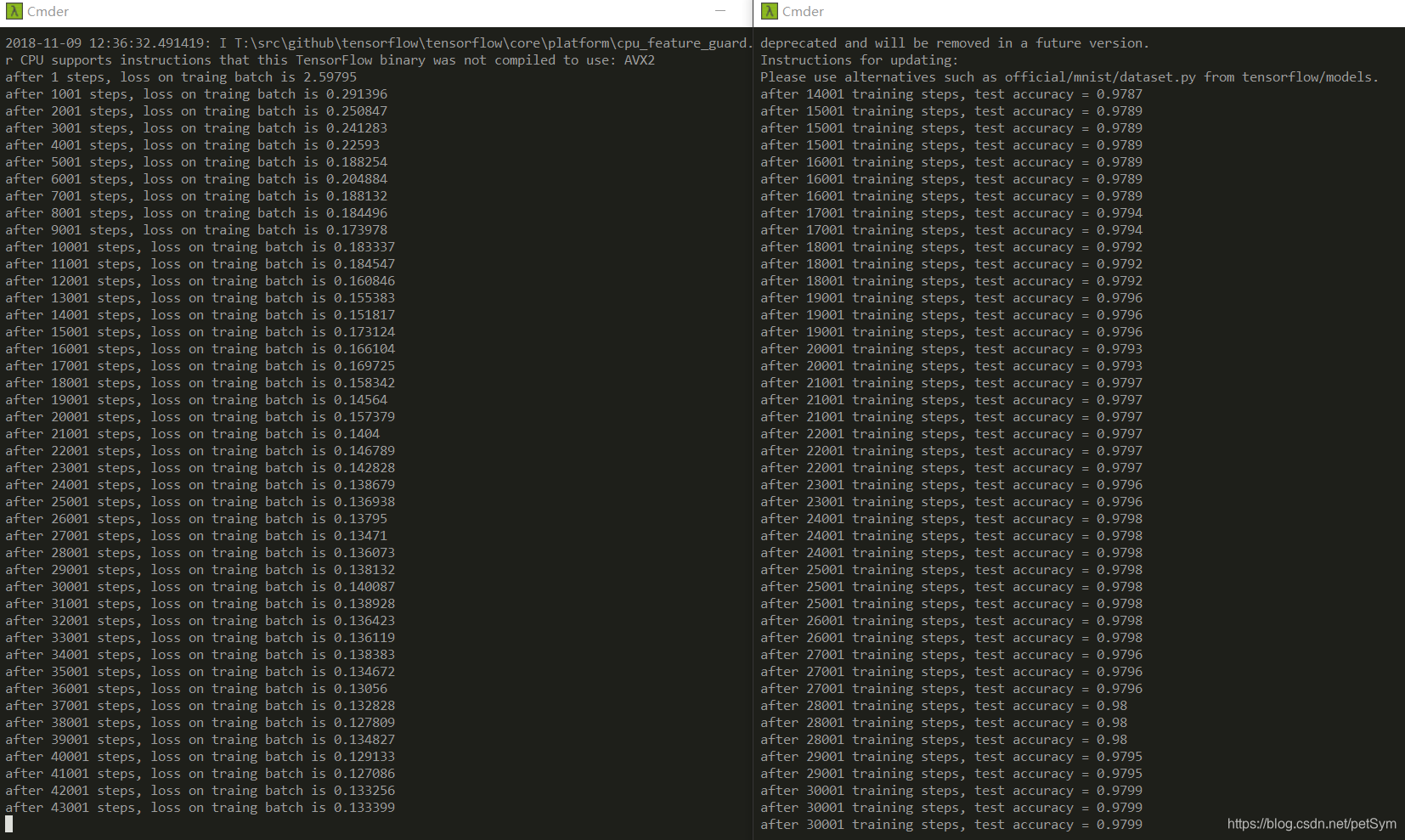Select the loss 0.13795 line
1405x840 pixels.
196,519
